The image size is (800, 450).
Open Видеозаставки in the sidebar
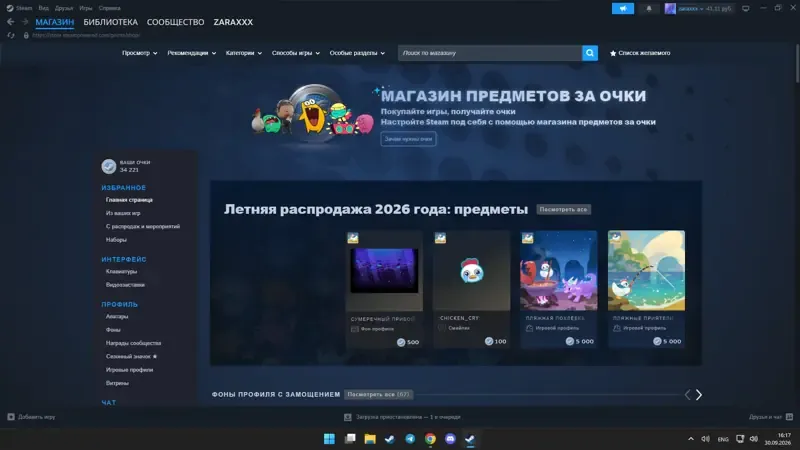pos(126,285)
